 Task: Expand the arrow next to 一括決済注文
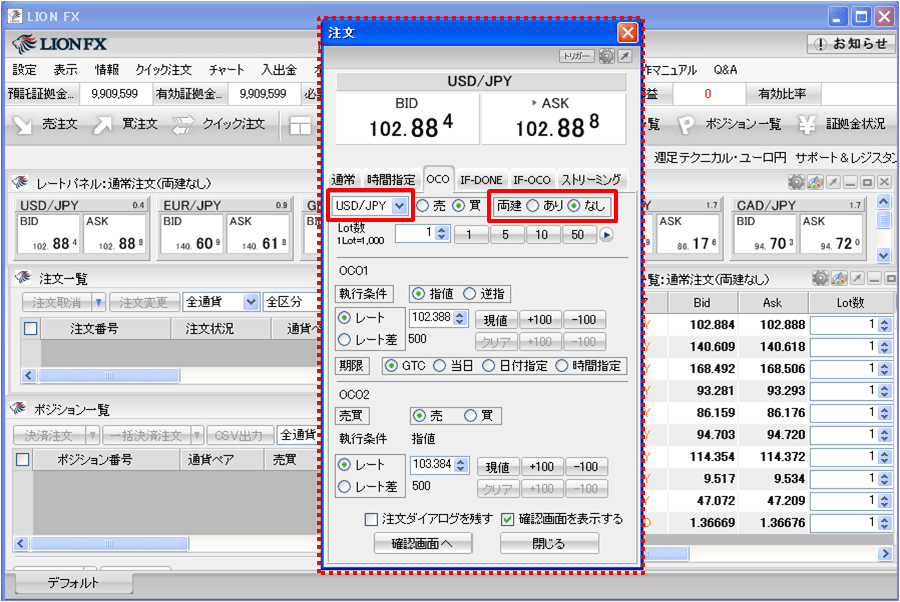pyautogui.click(x=197, y=436)
